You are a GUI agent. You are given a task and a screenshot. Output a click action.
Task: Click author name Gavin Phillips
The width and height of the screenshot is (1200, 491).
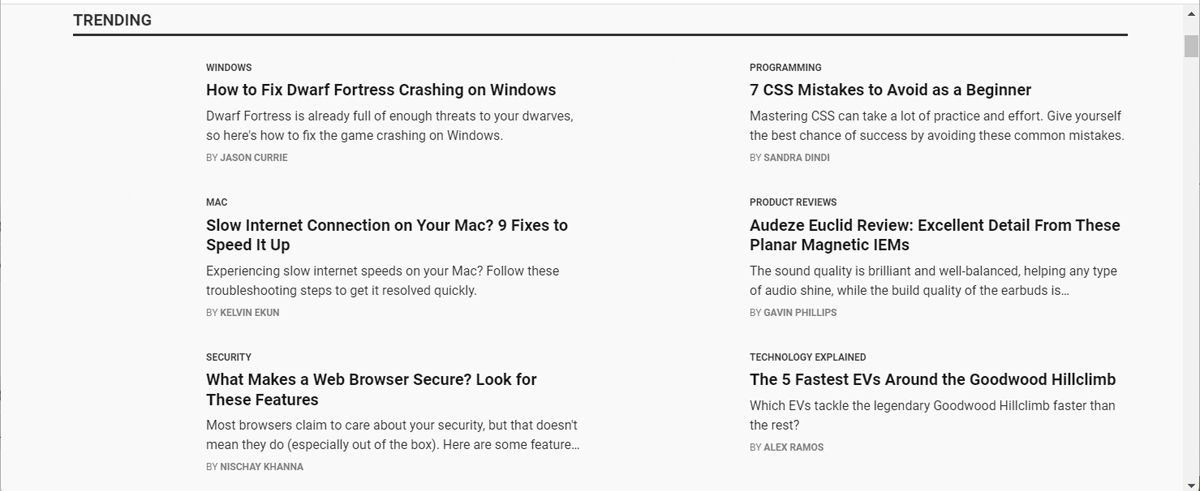[800, 313]
